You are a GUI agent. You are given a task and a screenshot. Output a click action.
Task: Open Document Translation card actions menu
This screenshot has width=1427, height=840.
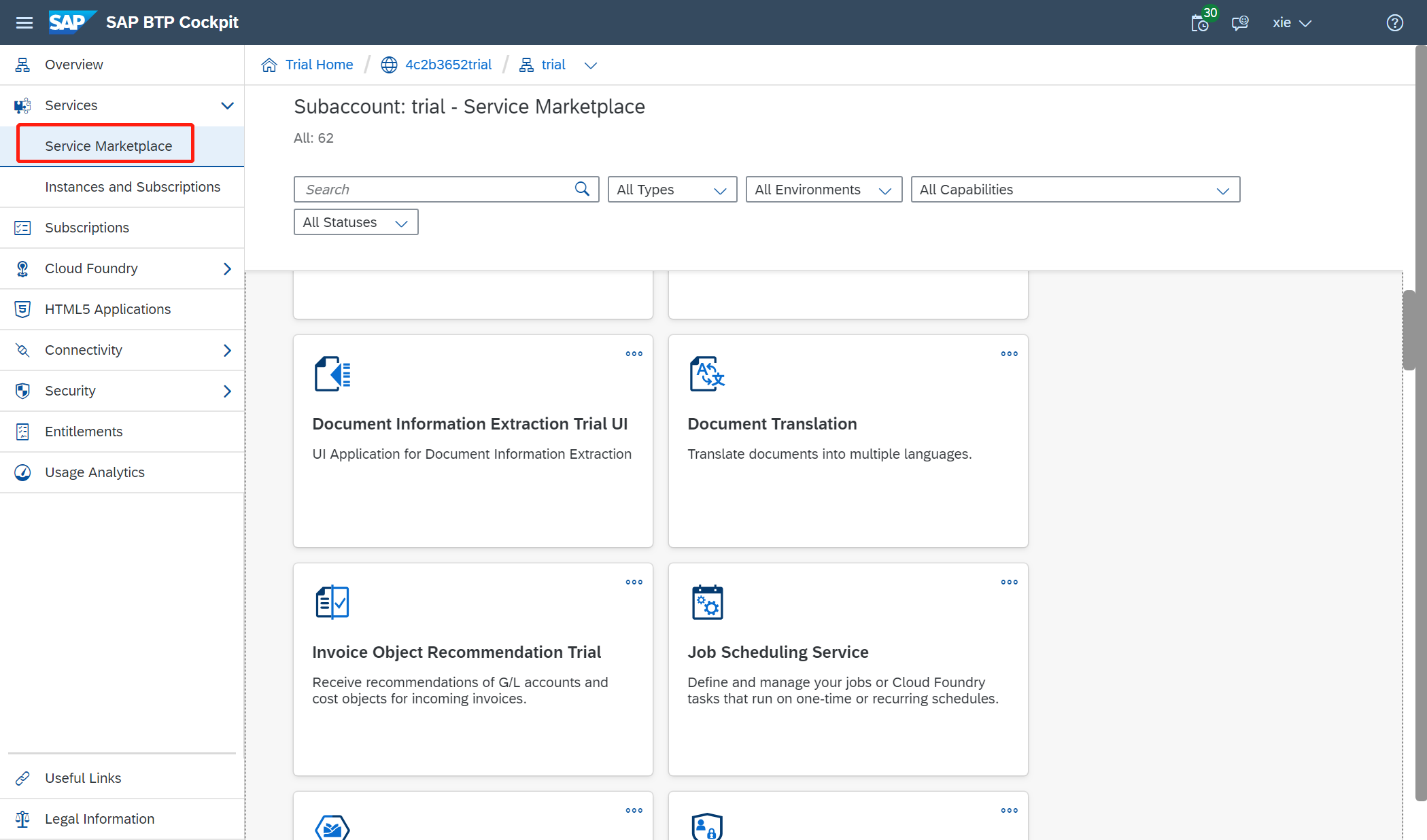tap(1009, 353)
